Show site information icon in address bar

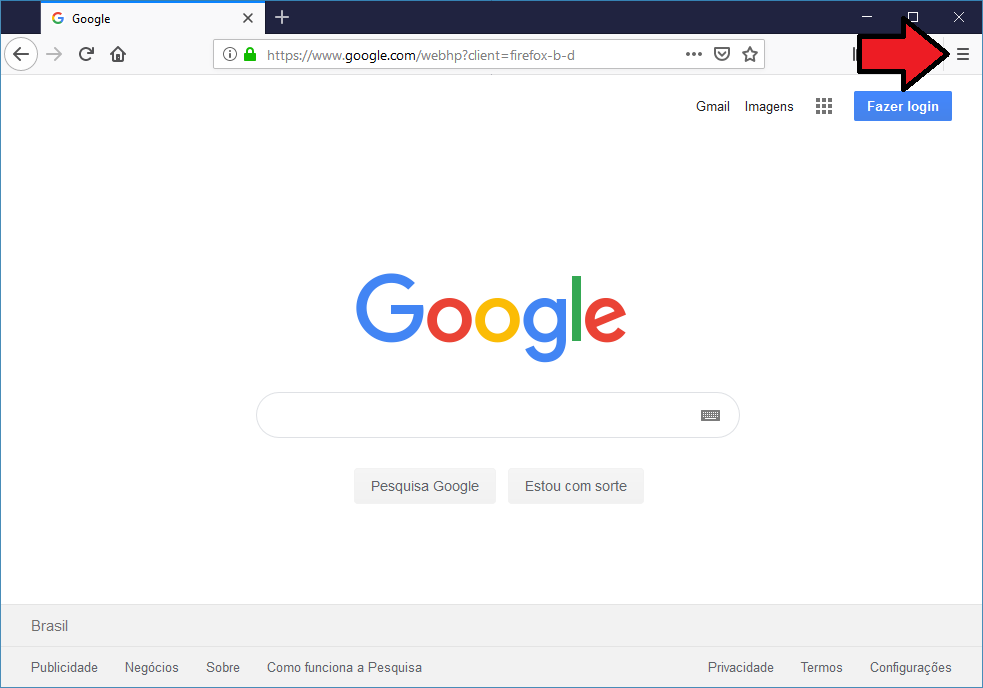pyautogui.click(x=230, y=55)
